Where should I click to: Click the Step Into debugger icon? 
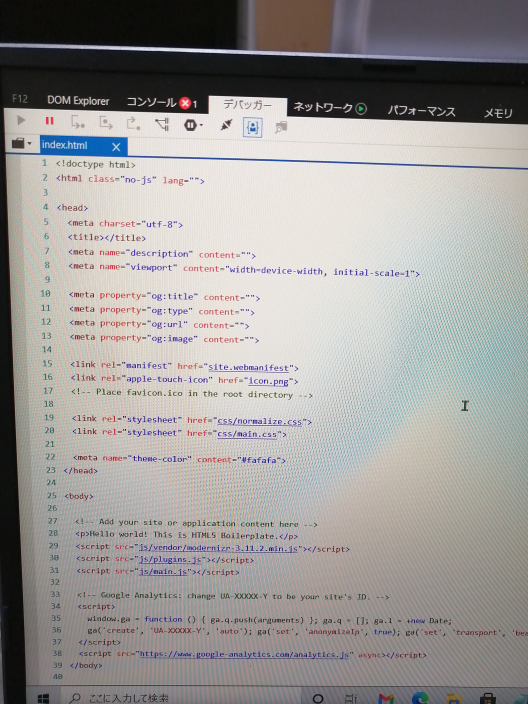(x=78, y=122)
